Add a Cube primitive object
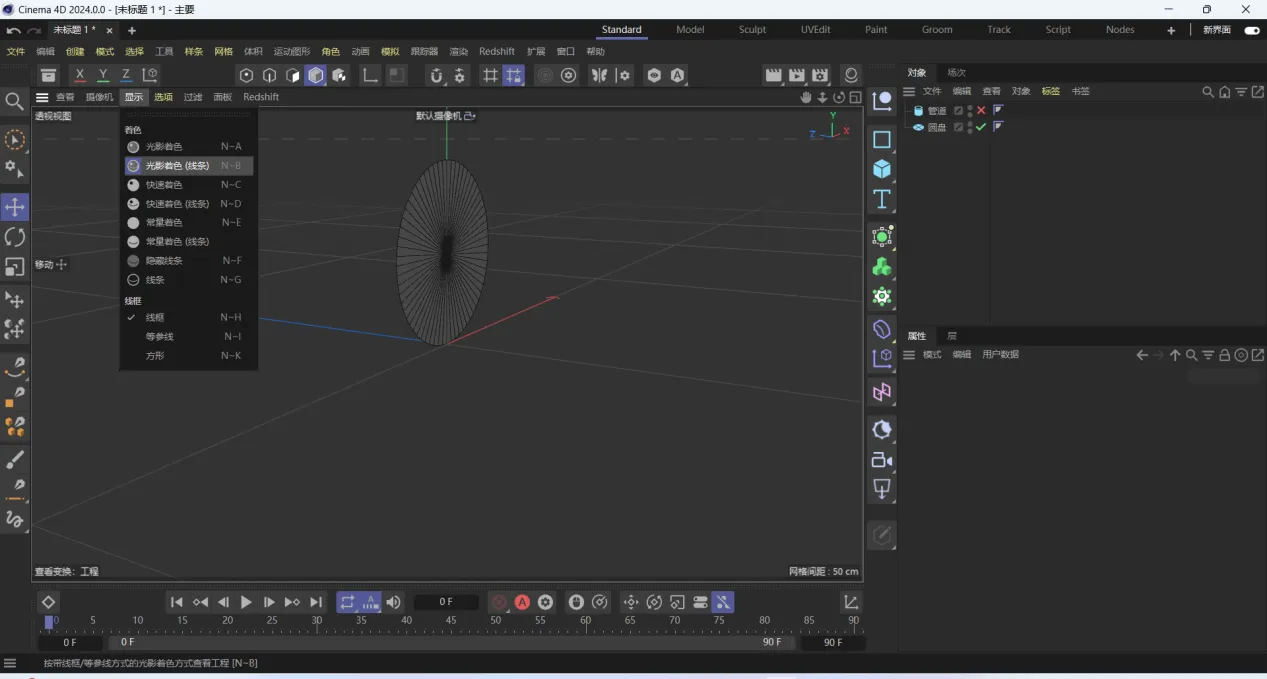This screenshot has width=1267, height=679. (x=881, y=169)
